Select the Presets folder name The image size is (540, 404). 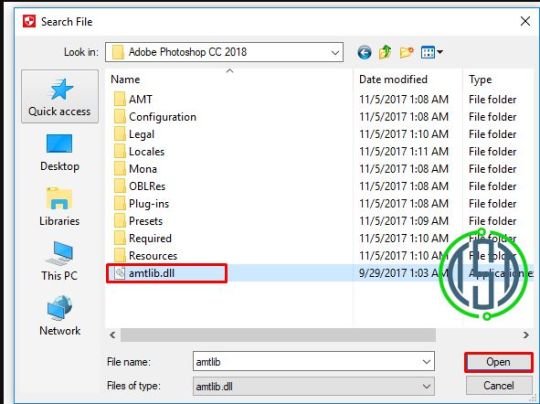click(146, 221)
